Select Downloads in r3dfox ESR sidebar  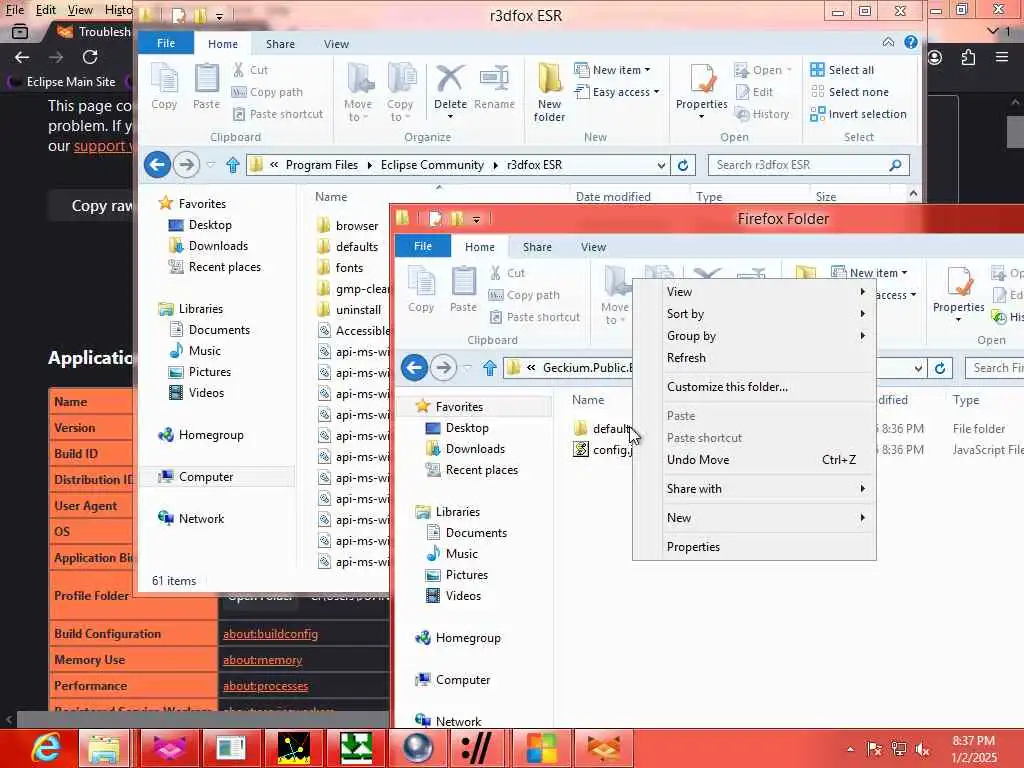click(218, 246)
